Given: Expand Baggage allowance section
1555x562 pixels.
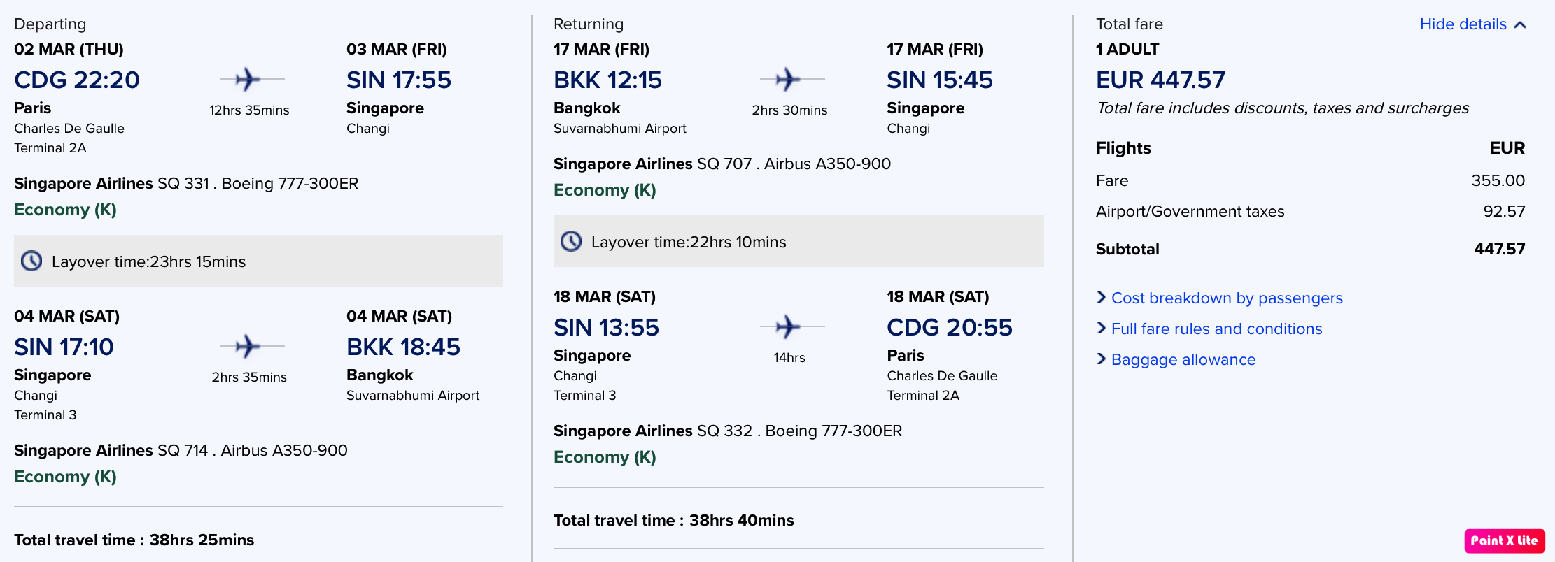Looking at the screenshot, I should pyautogui.click(x=1176, y=360).
